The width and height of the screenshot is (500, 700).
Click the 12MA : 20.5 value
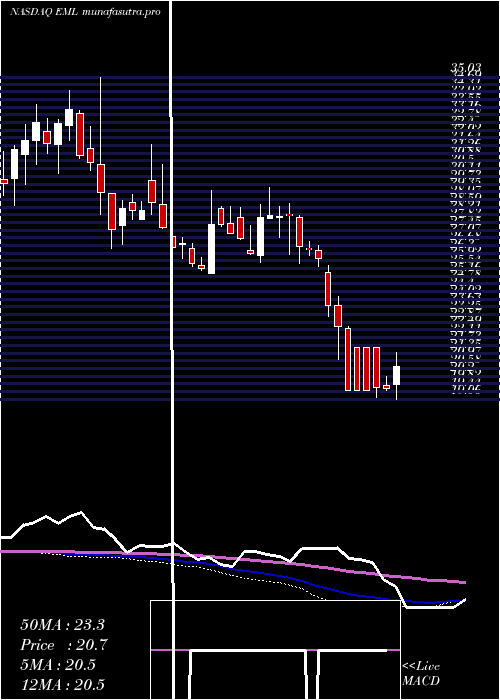coord(62,685)
